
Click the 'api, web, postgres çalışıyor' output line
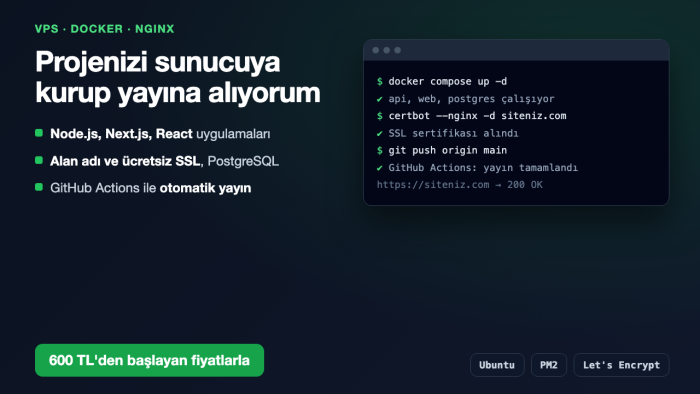click(x=471, y=99)
